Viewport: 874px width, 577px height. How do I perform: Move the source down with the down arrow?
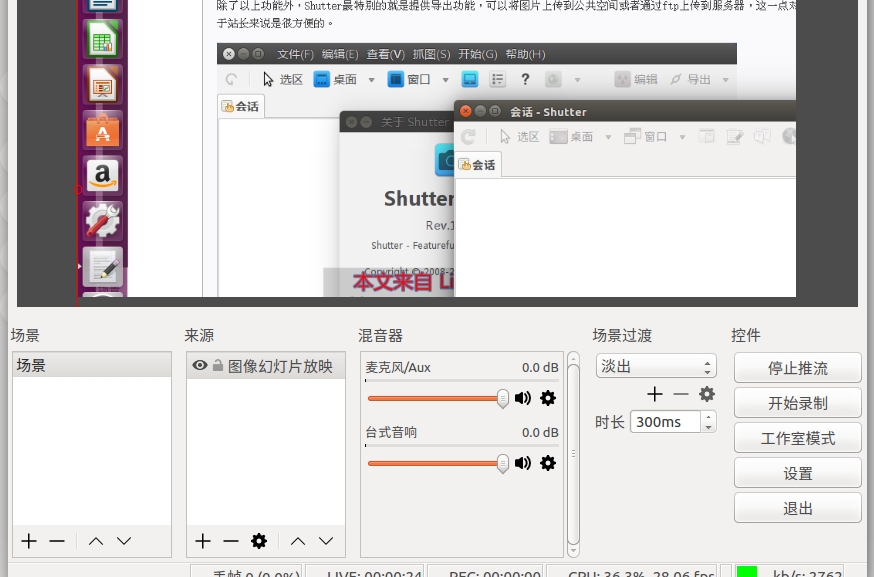pyautogui.click(x=326, y=541)
